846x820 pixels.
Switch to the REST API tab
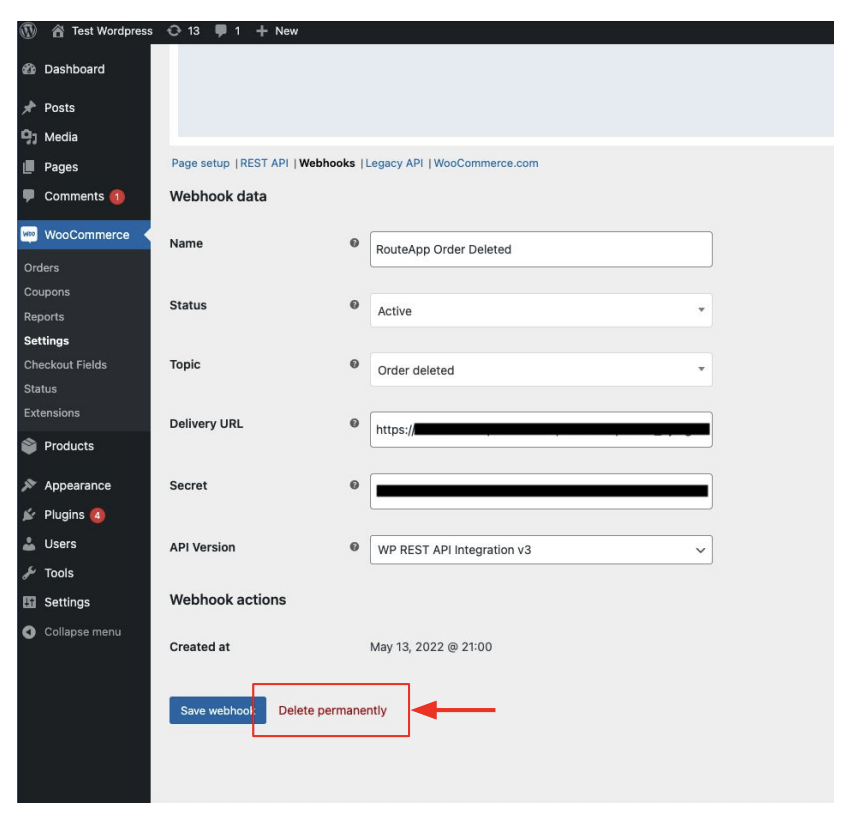(264, 163)
